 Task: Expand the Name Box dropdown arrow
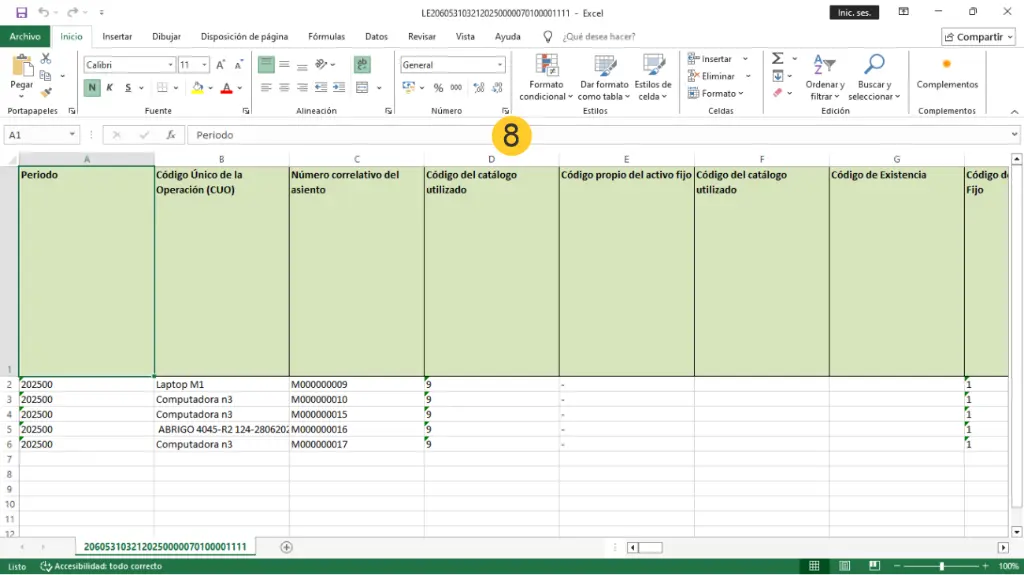point(72,135)
